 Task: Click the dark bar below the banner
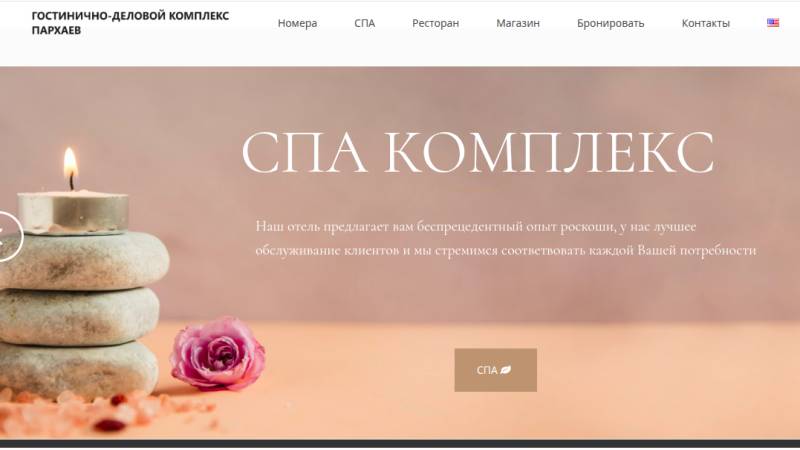pyautogui.click(x=400, y=444)
